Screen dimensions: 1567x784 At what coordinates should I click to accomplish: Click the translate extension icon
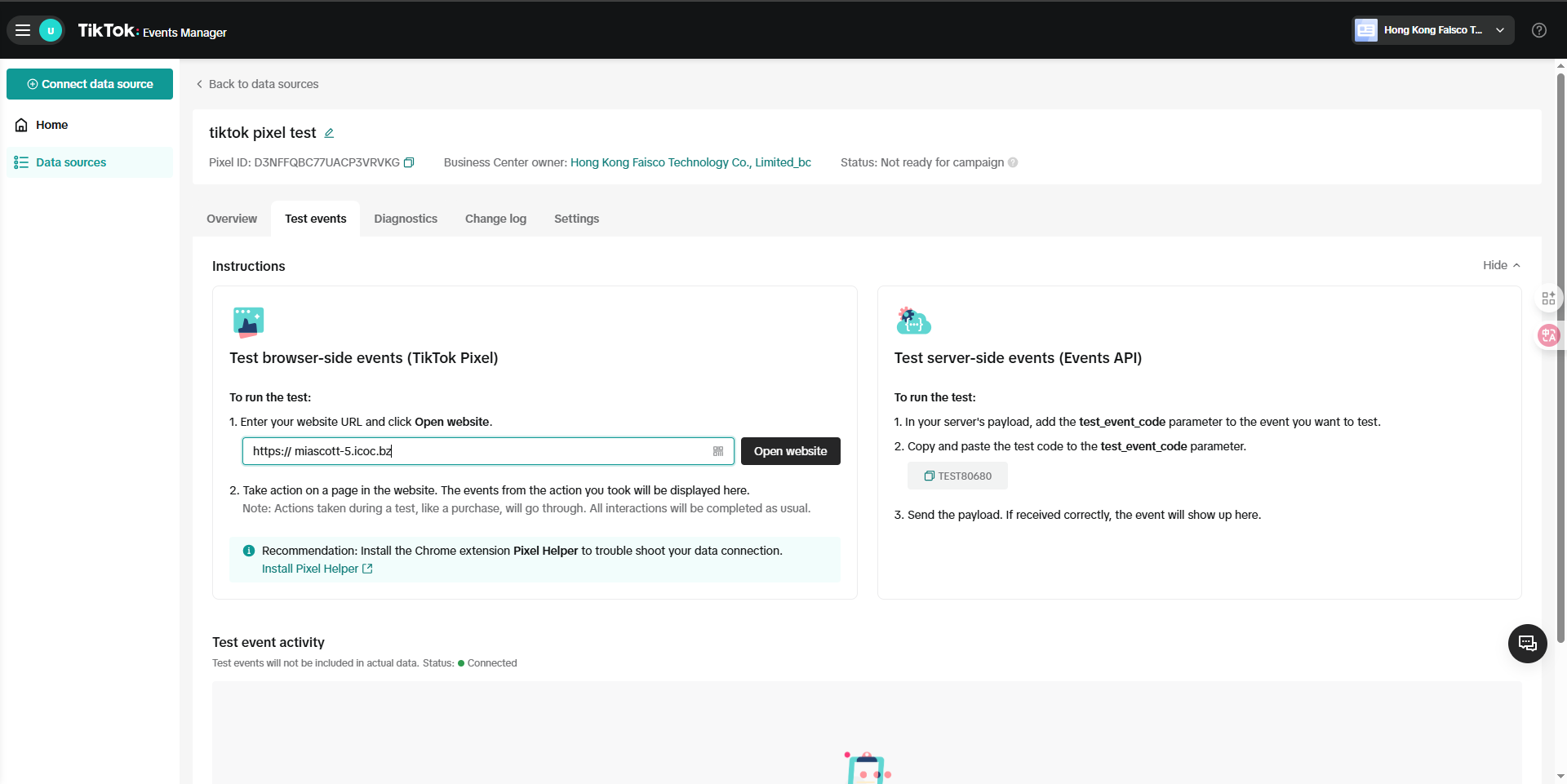click(1548, 335)
